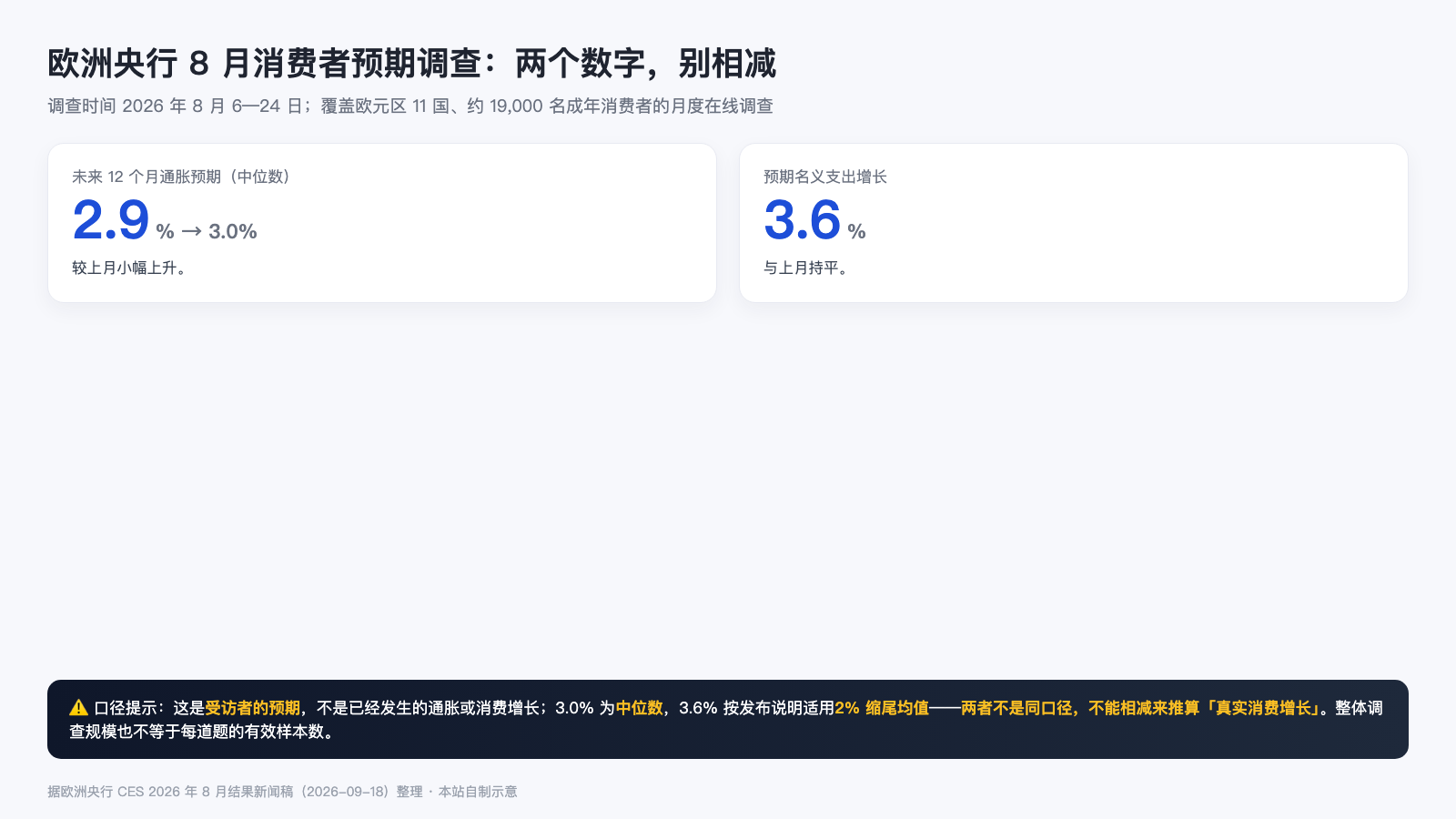Click the large 2.9 figure
Image resolution: width=1456 pixels, height=819 pixels.
(x=110, y=220)
